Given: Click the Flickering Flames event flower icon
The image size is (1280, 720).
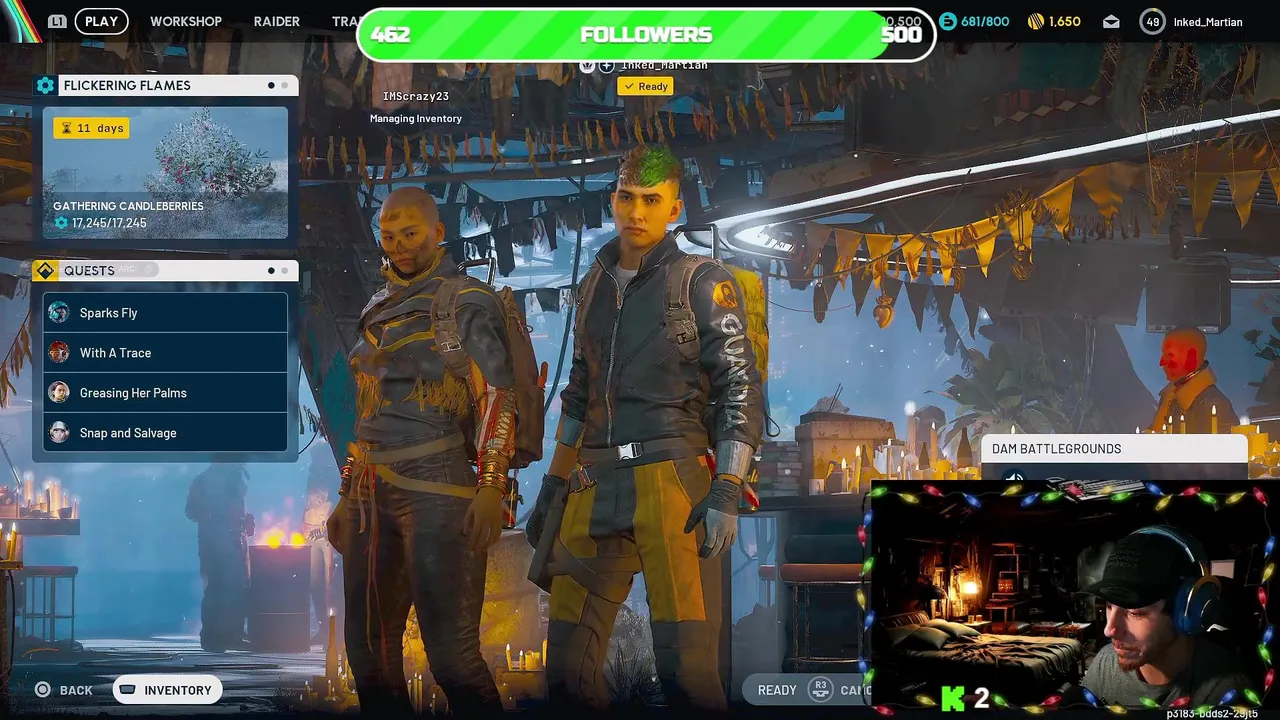Looking at the screenshot, I should [45, 85].
